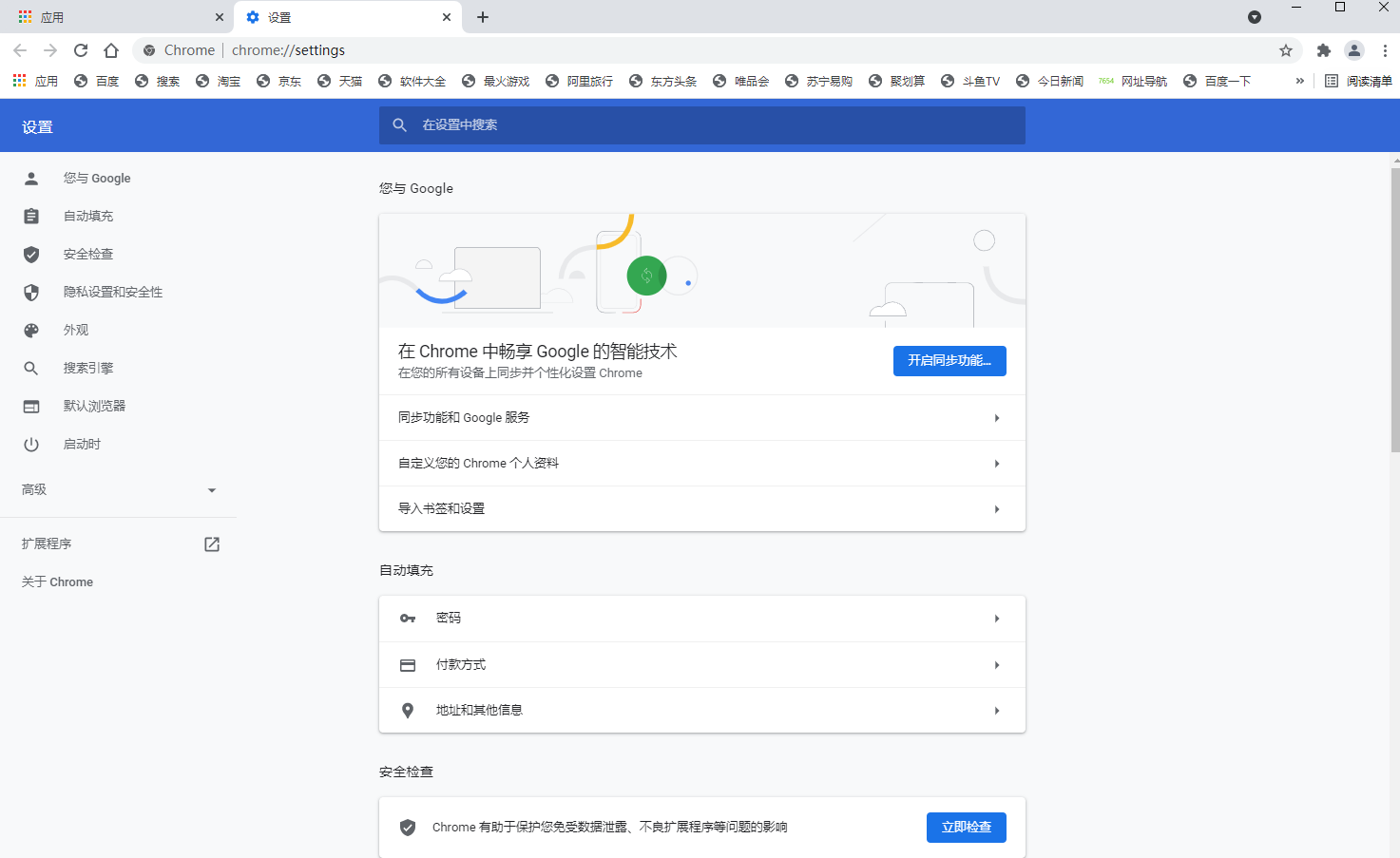1400x858 pixels.
Task: Open 同步功能和 Google 服务 via its chevron
Action: coord(996,417)
